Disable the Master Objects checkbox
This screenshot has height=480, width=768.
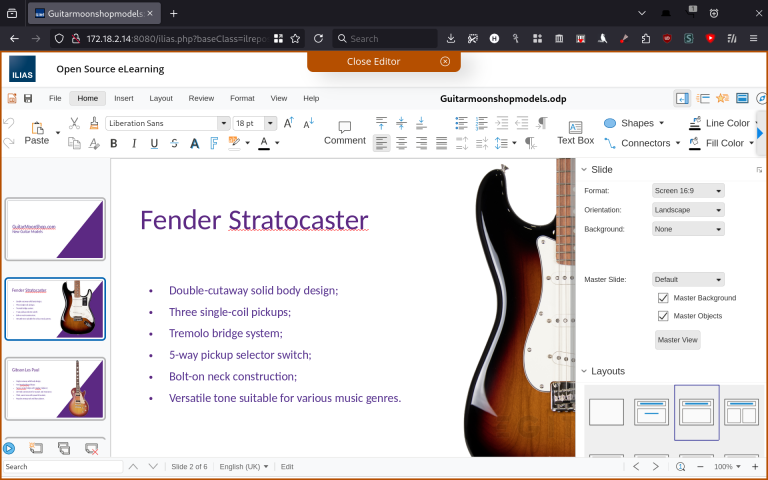(663, 316)
